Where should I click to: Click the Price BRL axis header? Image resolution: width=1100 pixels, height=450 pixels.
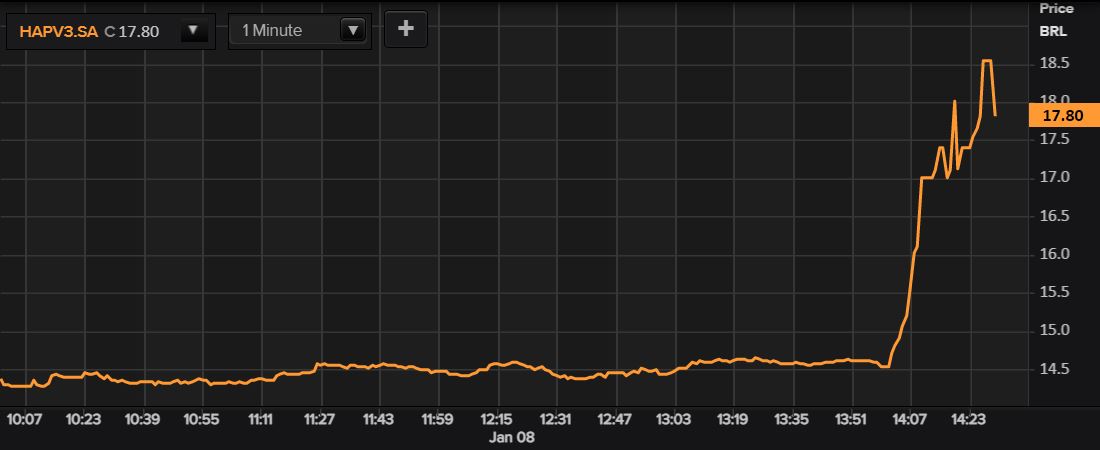1056,19
